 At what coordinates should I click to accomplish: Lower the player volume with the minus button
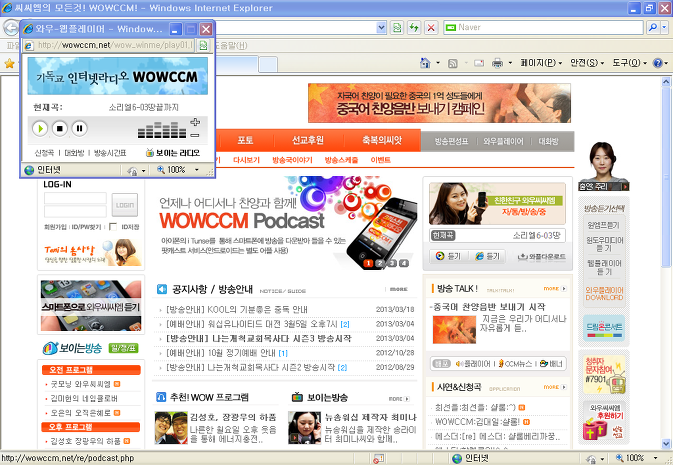pyautogui.click(x=195, y=135)
